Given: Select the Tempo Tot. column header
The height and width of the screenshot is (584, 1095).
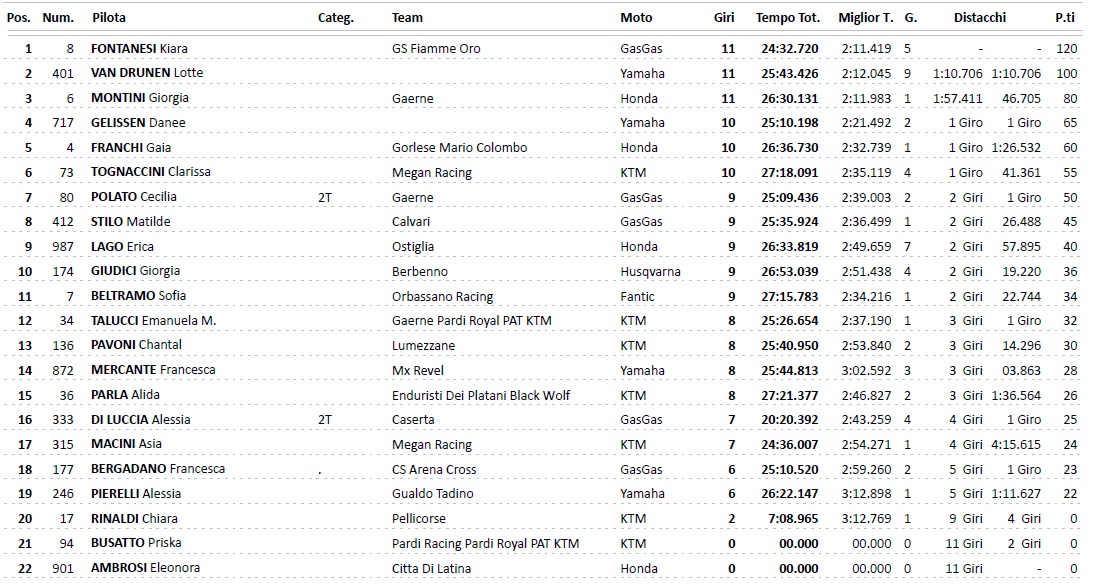Looking at the screenshot, I should 787,17.
